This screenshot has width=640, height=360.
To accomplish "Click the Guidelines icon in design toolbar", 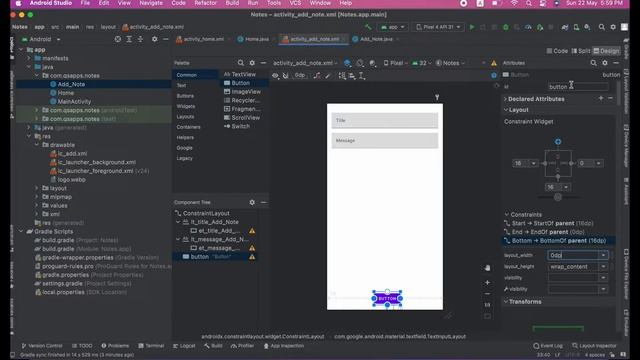I will (362, 76).
